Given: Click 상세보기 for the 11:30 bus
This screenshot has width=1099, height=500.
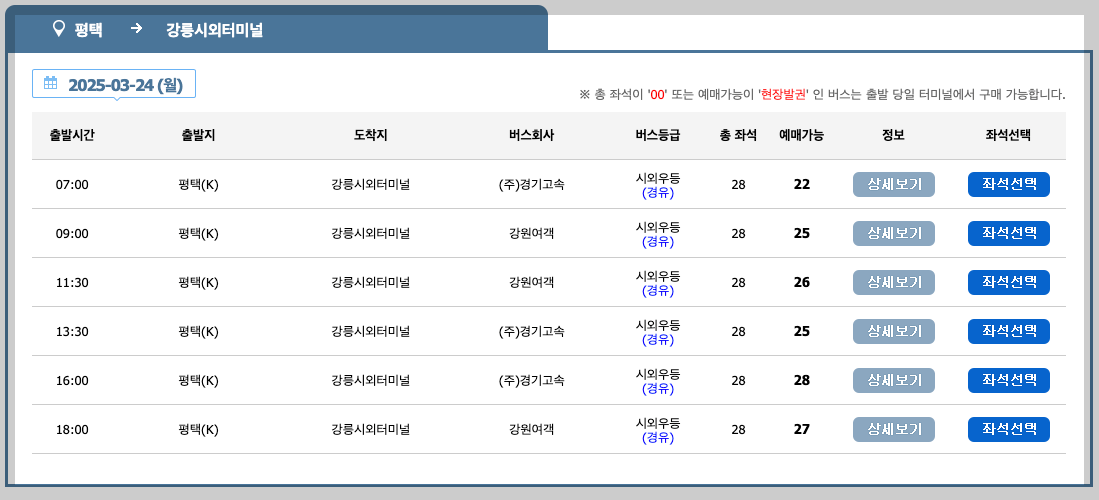Looking at the screenshot, I should click(894, 283).
